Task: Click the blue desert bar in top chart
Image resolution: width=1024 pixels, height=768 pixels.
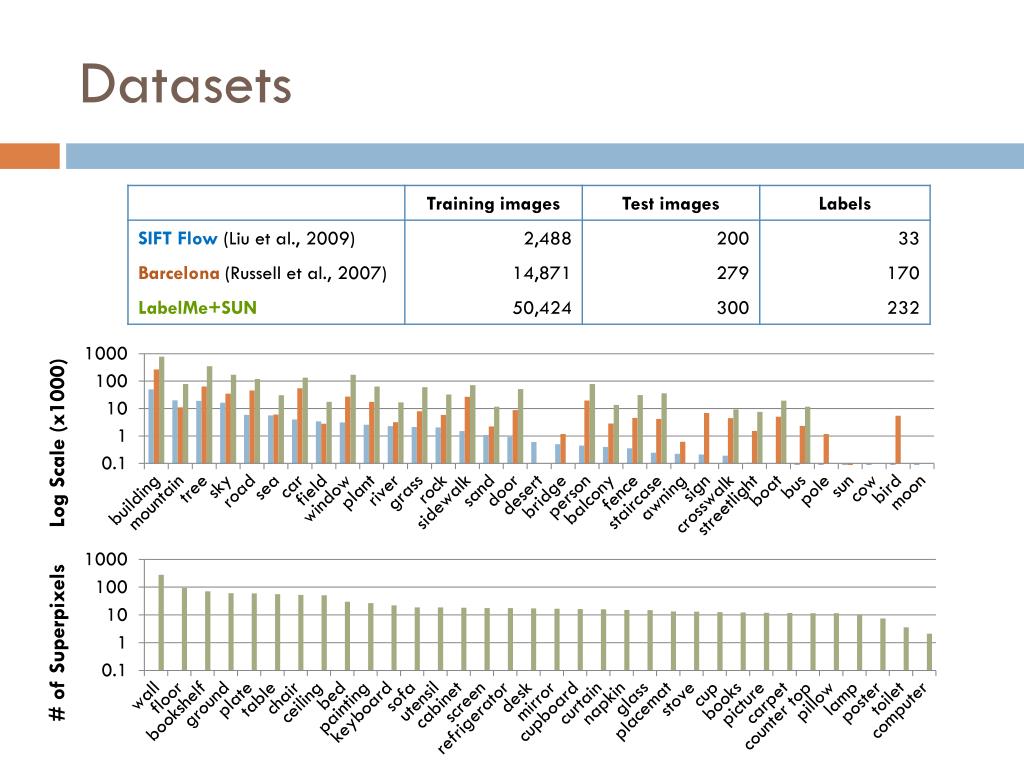Action: point(534,453)
